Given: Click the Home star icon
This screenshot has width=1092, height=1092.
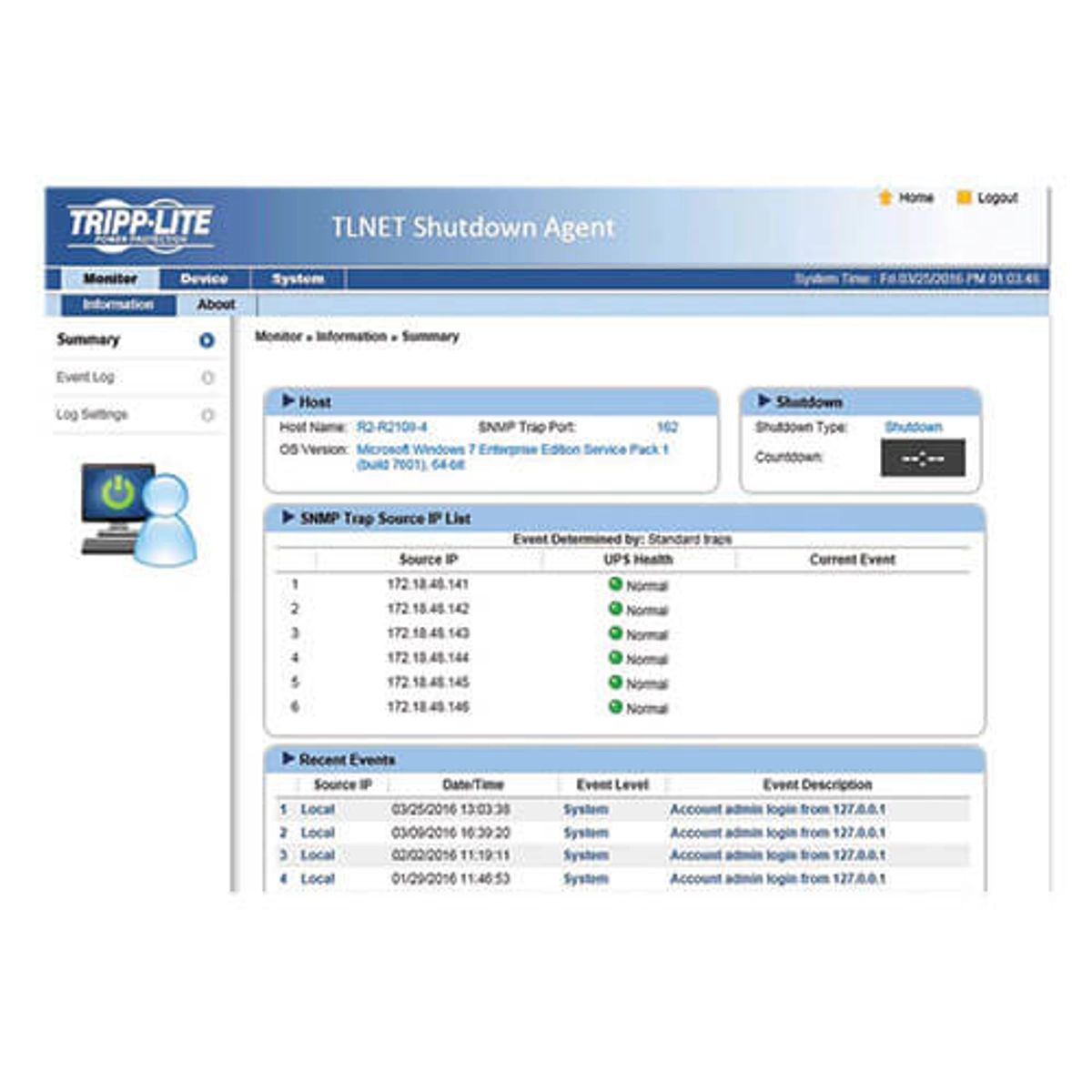Looking at the screenshot, I should pyautogui.click(x=885, y=197).
